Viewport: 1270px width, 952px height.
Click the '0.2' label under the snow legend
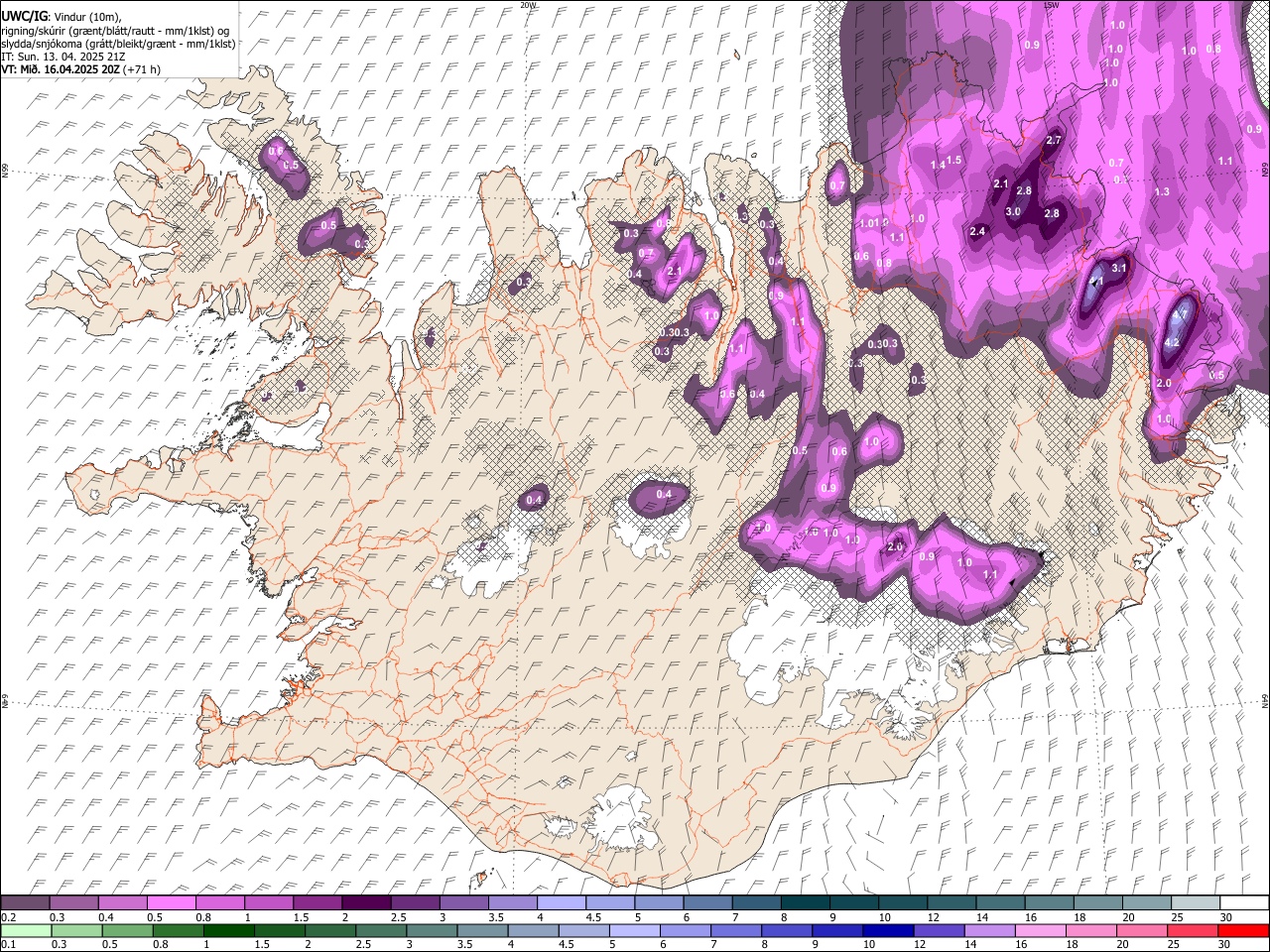8,916
